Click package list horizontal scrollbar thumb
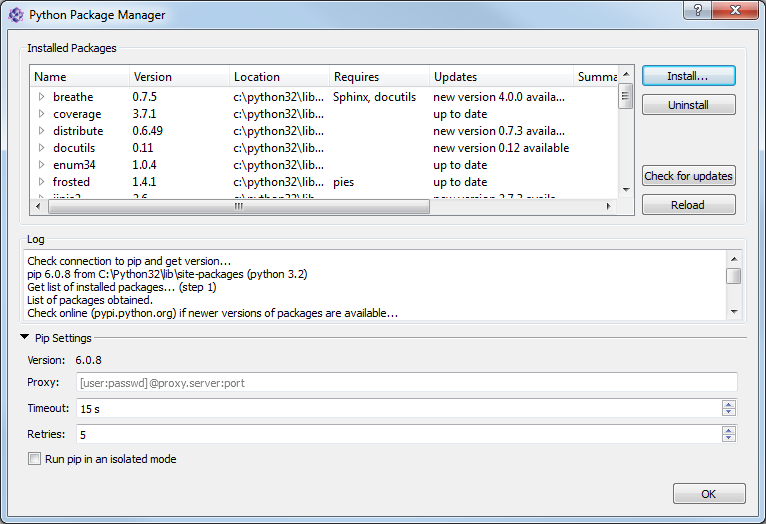The height and width of the screenshot is (524, 766). 239,207
